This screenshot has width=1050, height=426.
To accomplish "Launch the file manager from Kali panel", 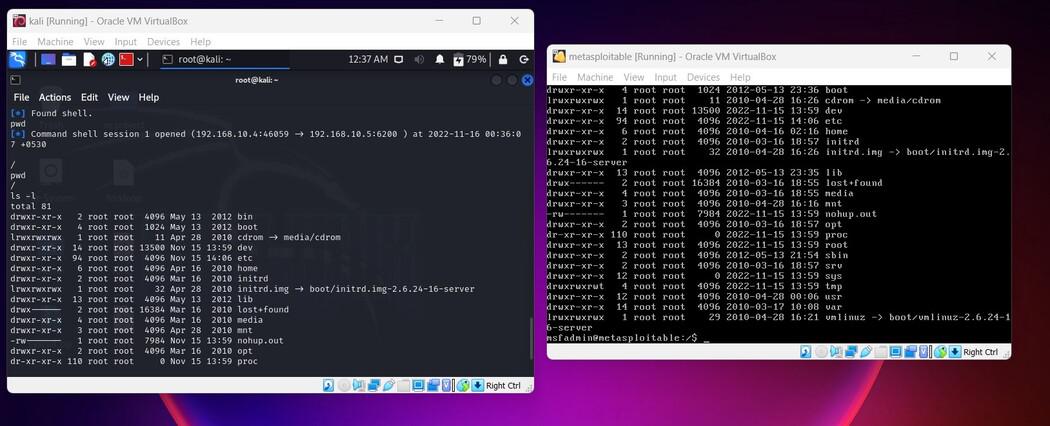I will 68,60.
